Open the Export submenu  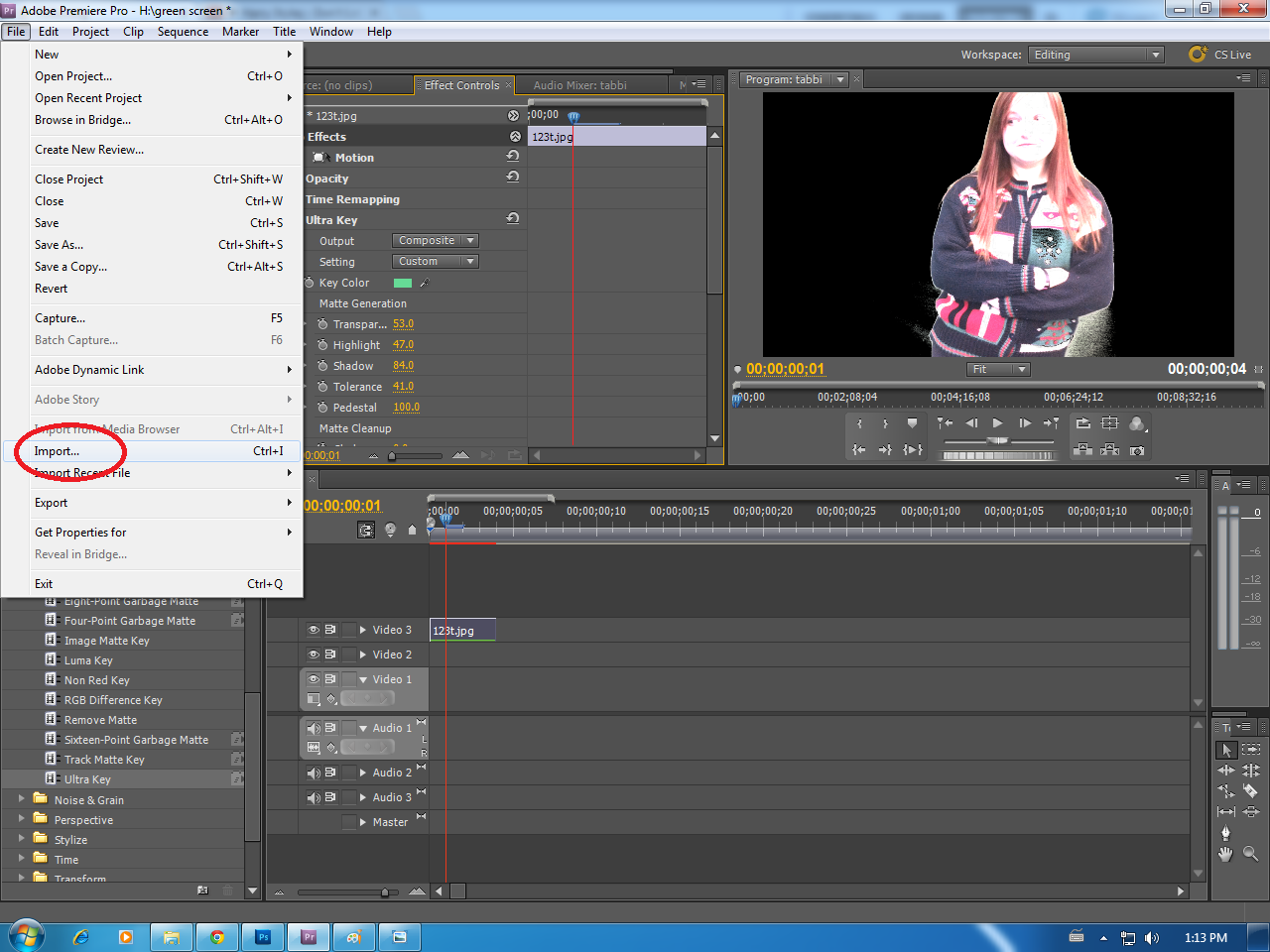152,503
